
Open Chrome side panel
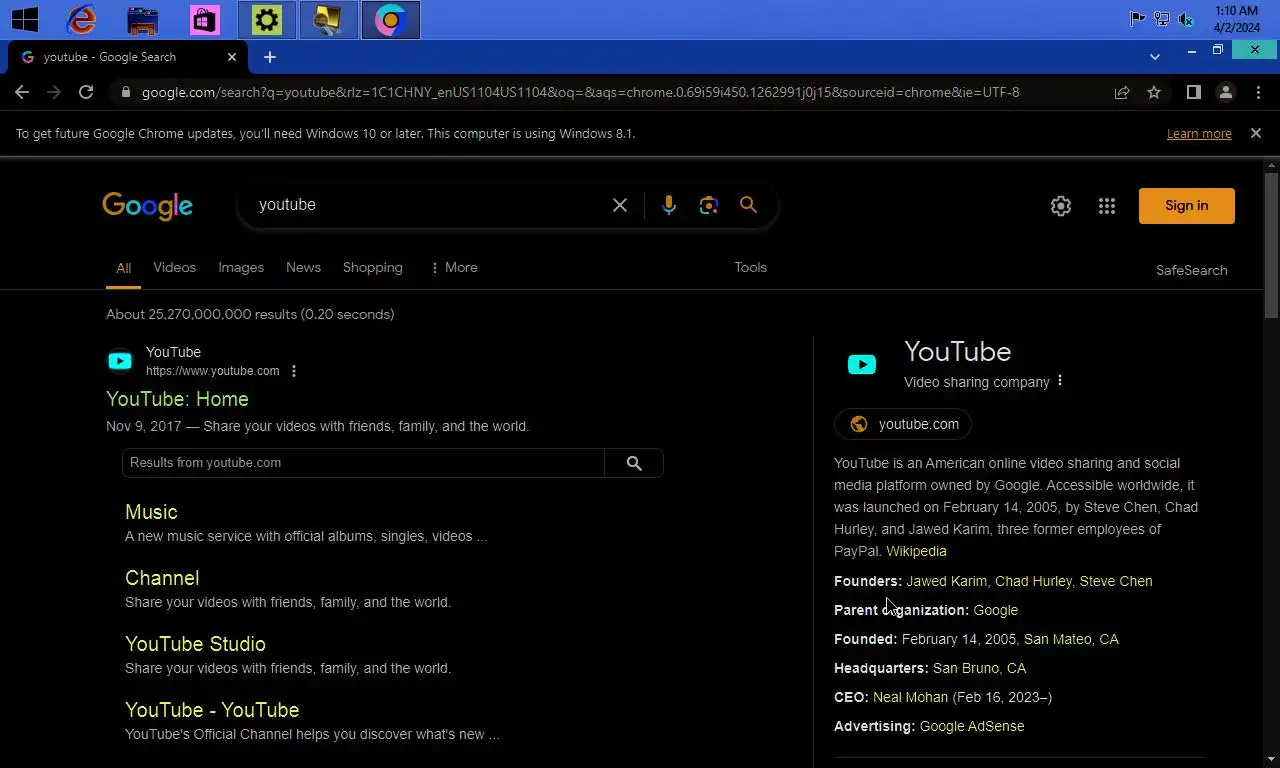pos(1193,92)
